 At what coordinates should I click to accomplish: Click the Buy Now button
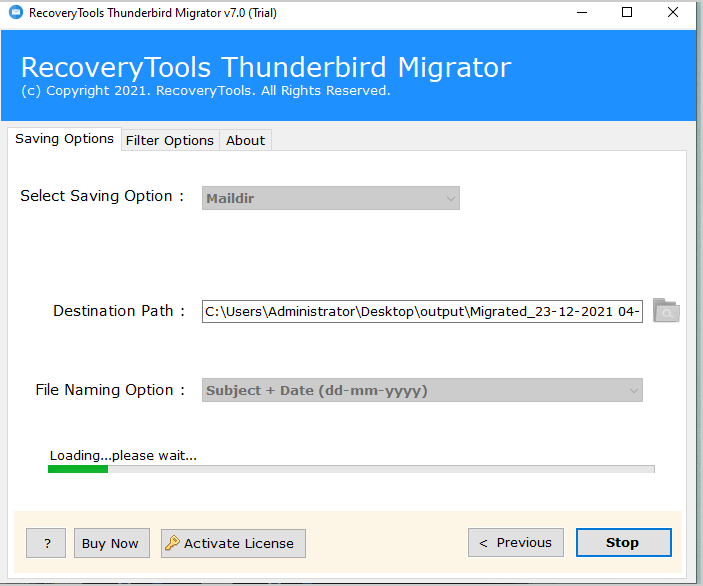112,543
